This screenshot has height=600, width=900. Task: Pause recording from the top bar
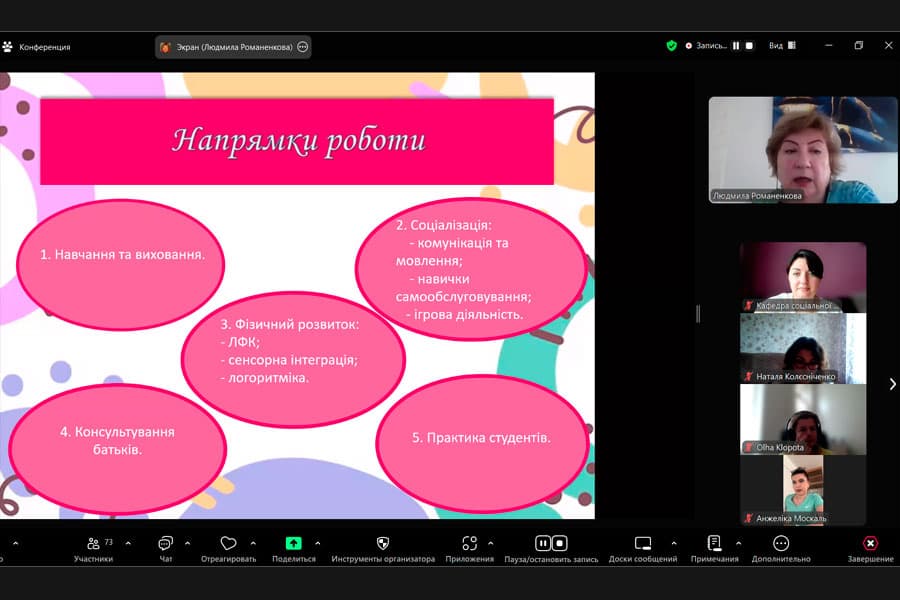click(736, 45)
